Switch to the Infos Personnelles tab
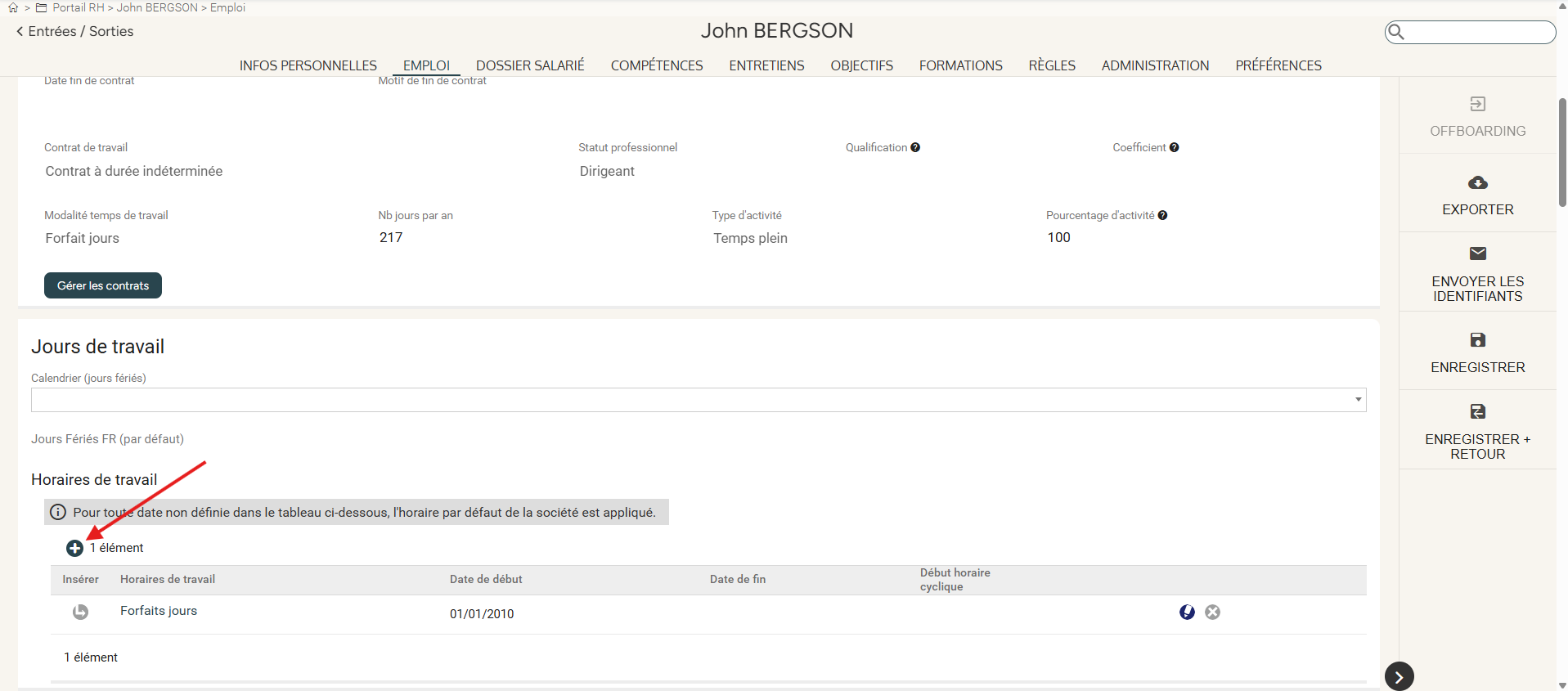The width and height of the screenshot is (1568, 691). [308, 65]
